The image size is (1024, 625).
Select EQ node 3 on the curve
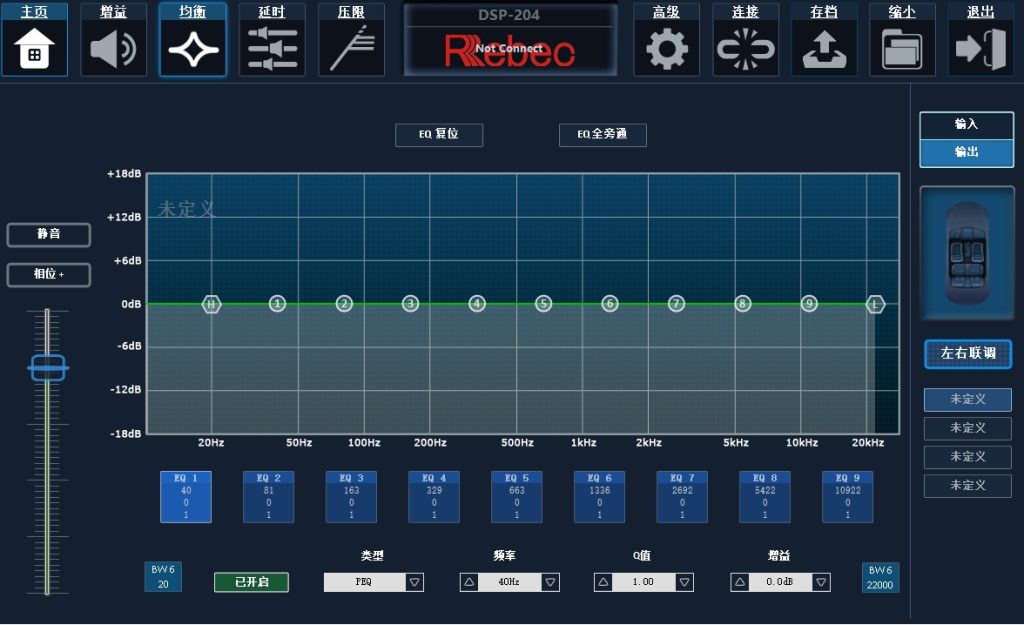410,304
